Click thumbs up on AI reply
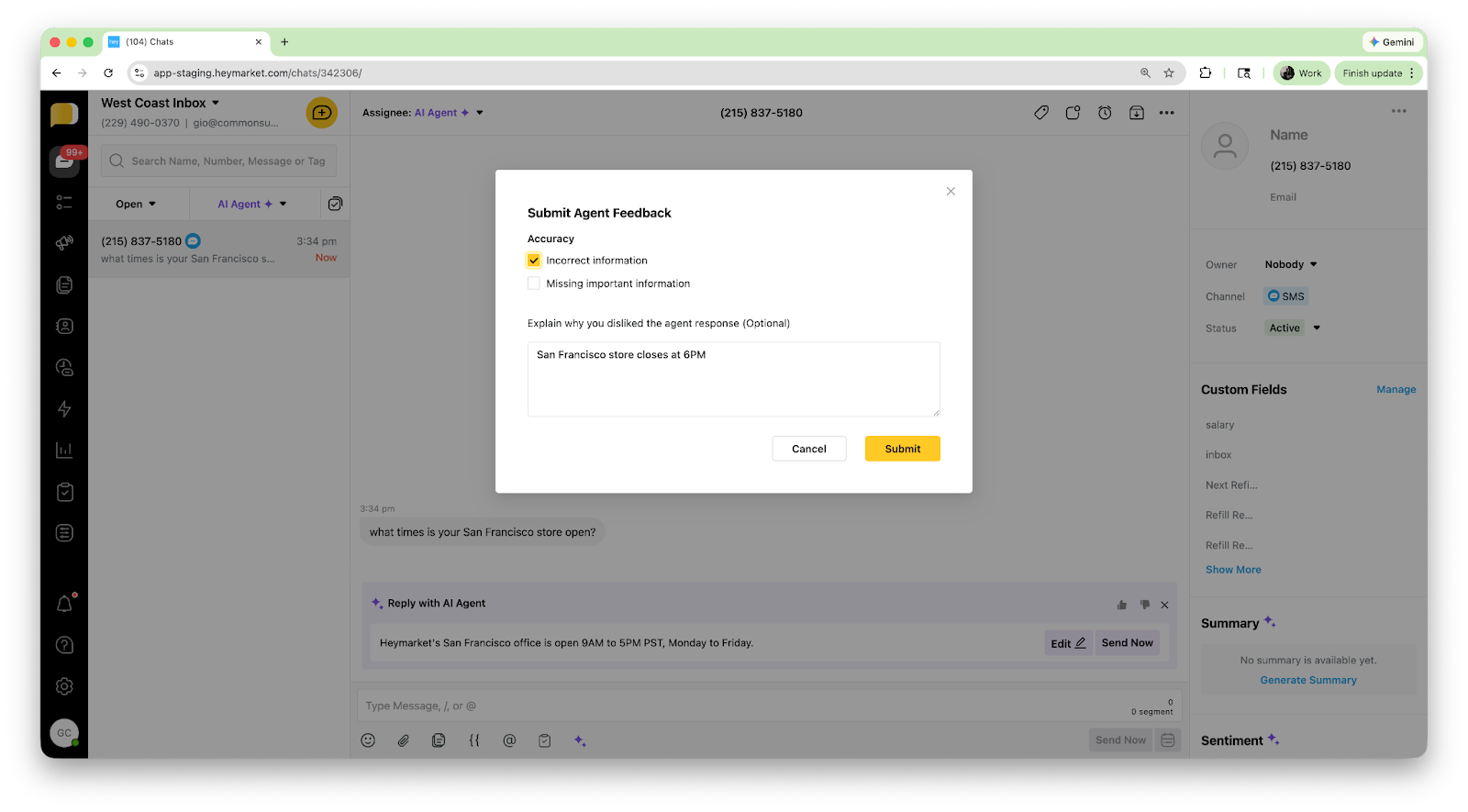The width and height of the screenshot is (1468, 812). pos(1121,605)
